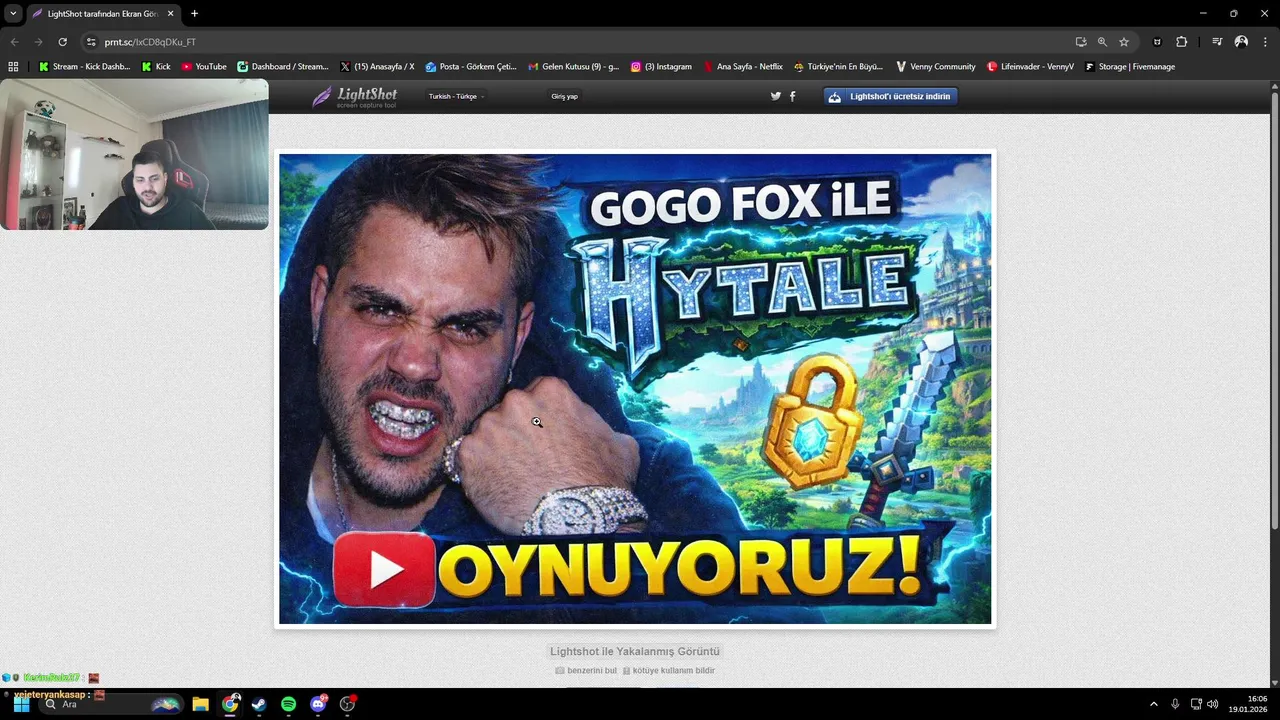Open the Instagram bookmark
Viewport: 1280px width, 720px height.
coord(661,67)
